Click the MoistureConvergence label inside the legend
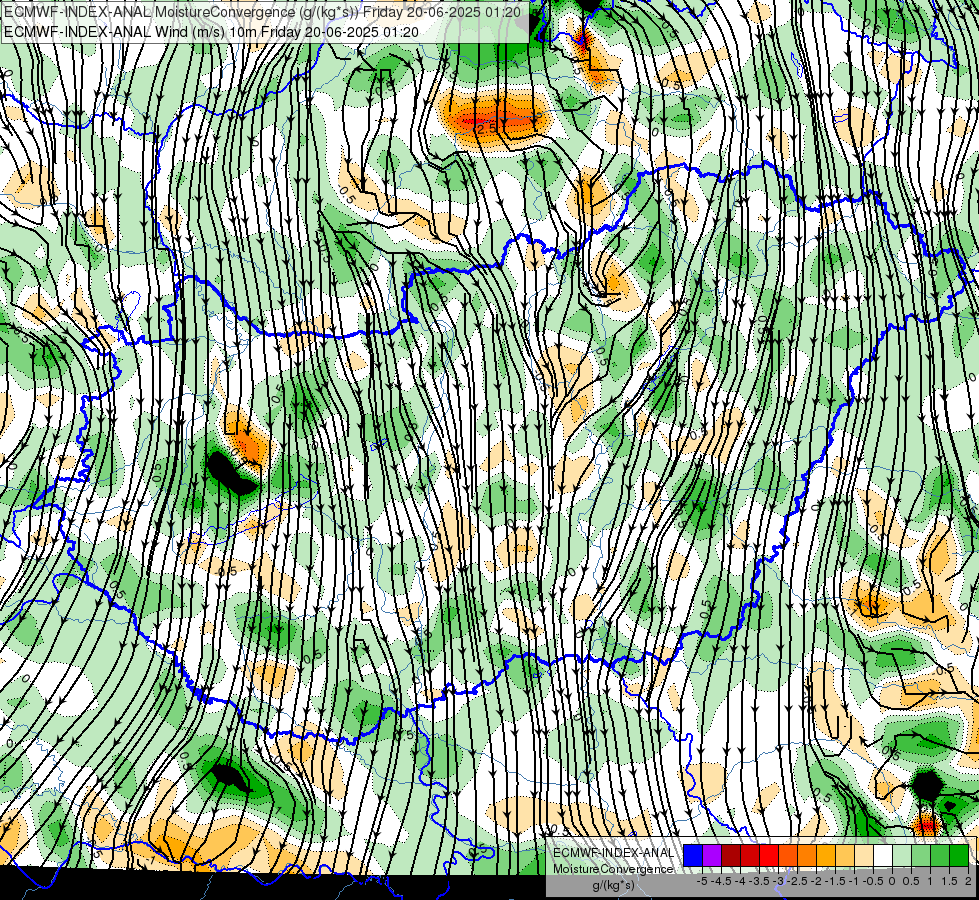979x900 pixels. point(613,869)
